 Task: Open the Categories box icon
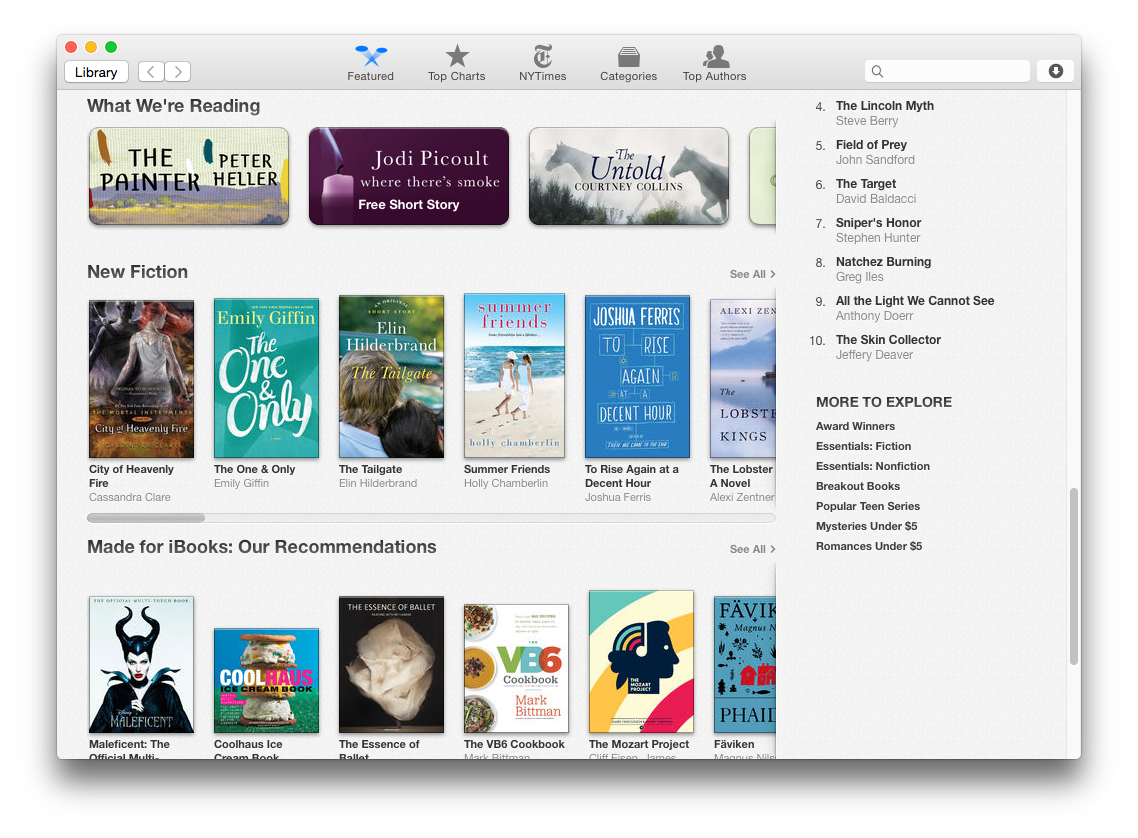(629, 57)
